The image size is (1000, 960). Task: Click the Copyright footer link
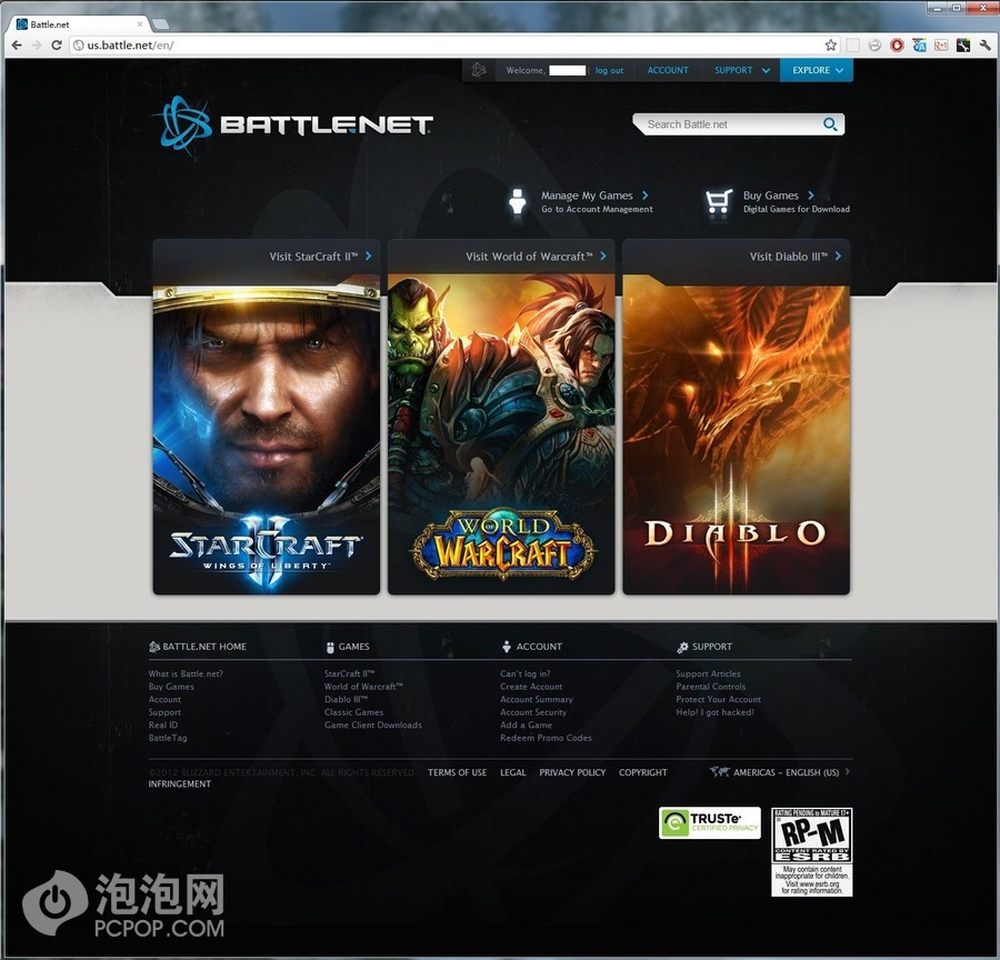click(x=643, y=772)
